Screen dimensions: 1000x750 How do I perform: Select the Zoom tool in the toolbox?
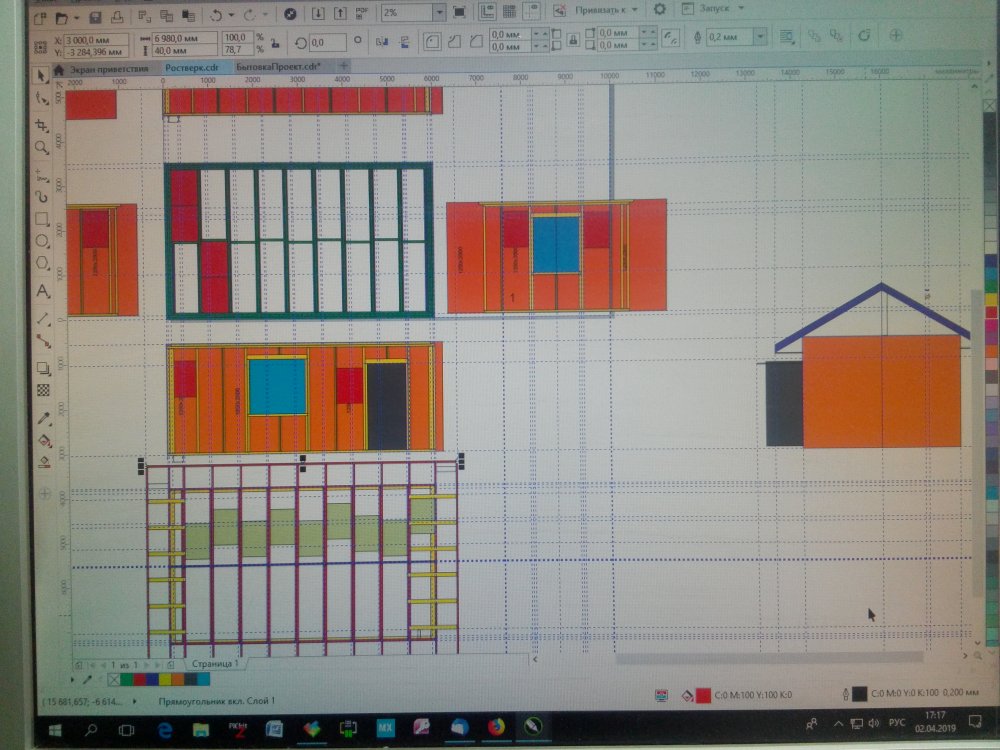[x=43, y=148]
